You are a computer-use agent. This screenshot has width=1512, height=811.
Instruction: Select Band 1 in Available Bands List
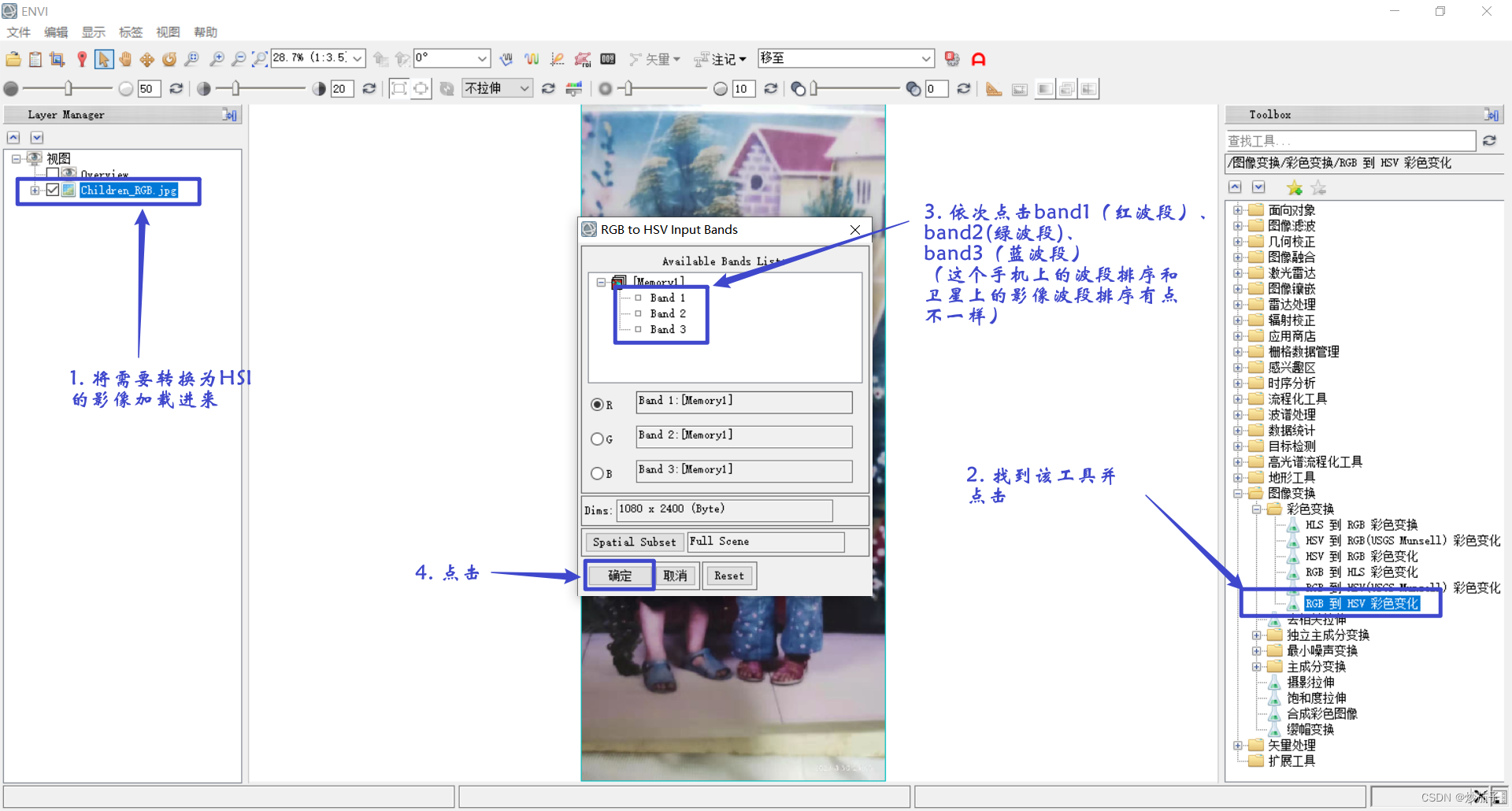668,298
